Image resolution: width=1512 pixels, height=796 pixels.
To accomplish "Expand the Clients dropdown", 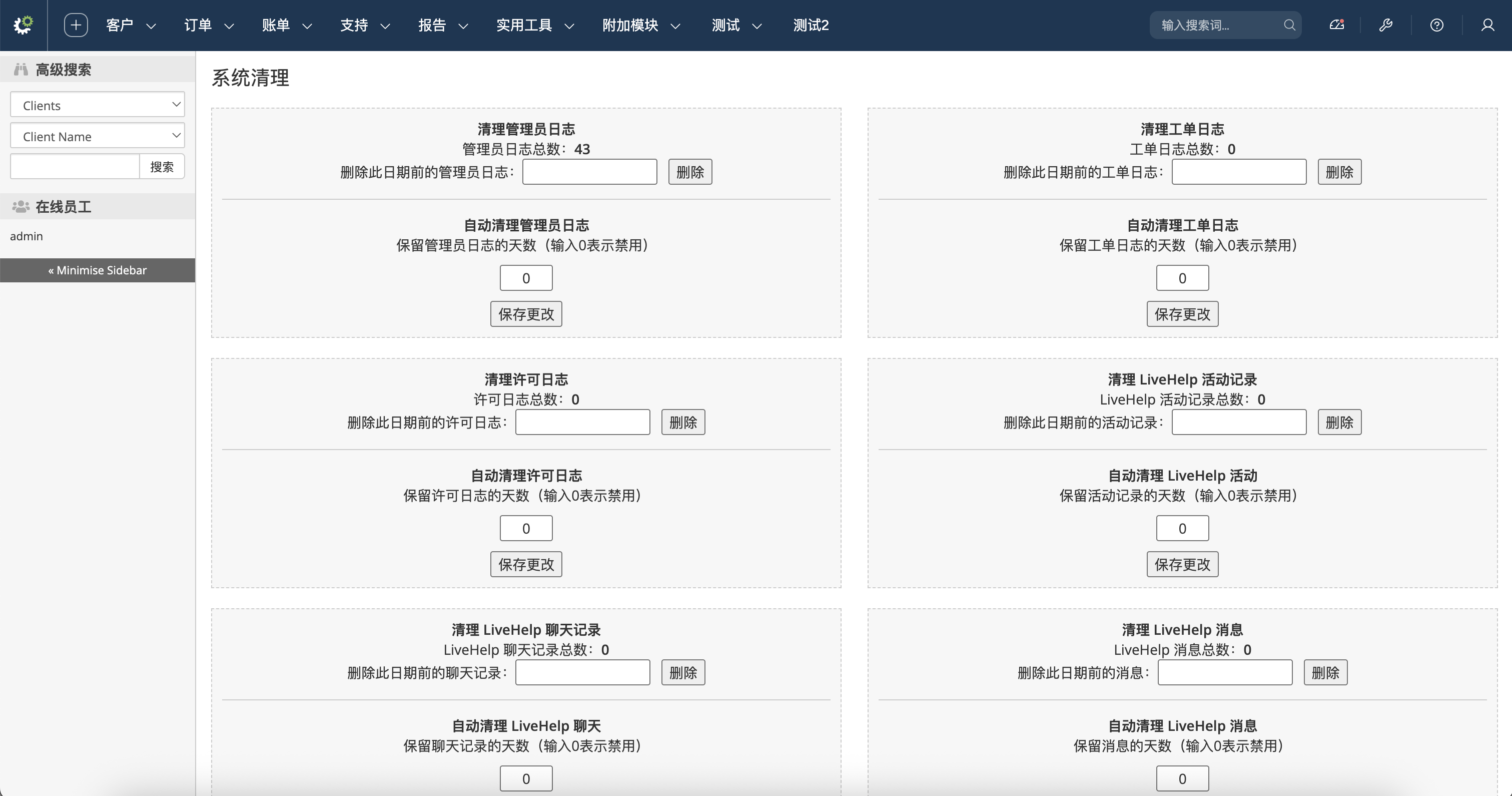I will [98, 105].
